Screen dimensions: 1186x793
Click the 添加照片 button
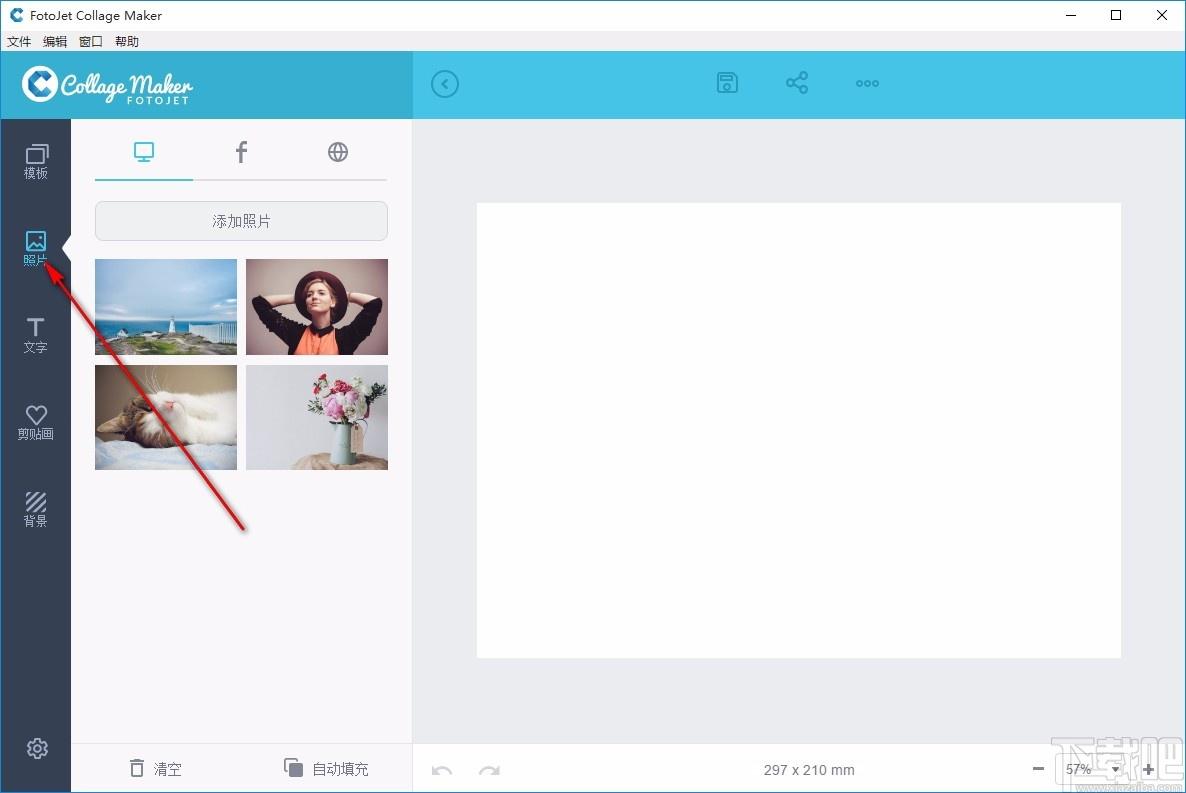(241, 221)
